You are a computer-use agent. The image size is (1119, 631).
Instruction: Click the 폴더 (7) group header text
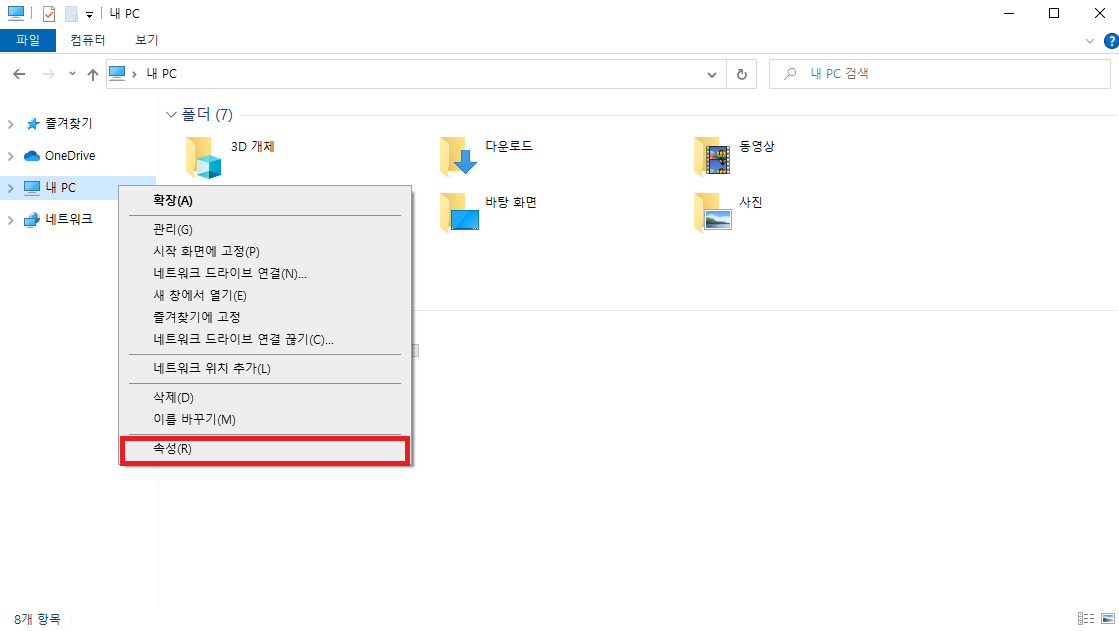click(x=207, y=114)
